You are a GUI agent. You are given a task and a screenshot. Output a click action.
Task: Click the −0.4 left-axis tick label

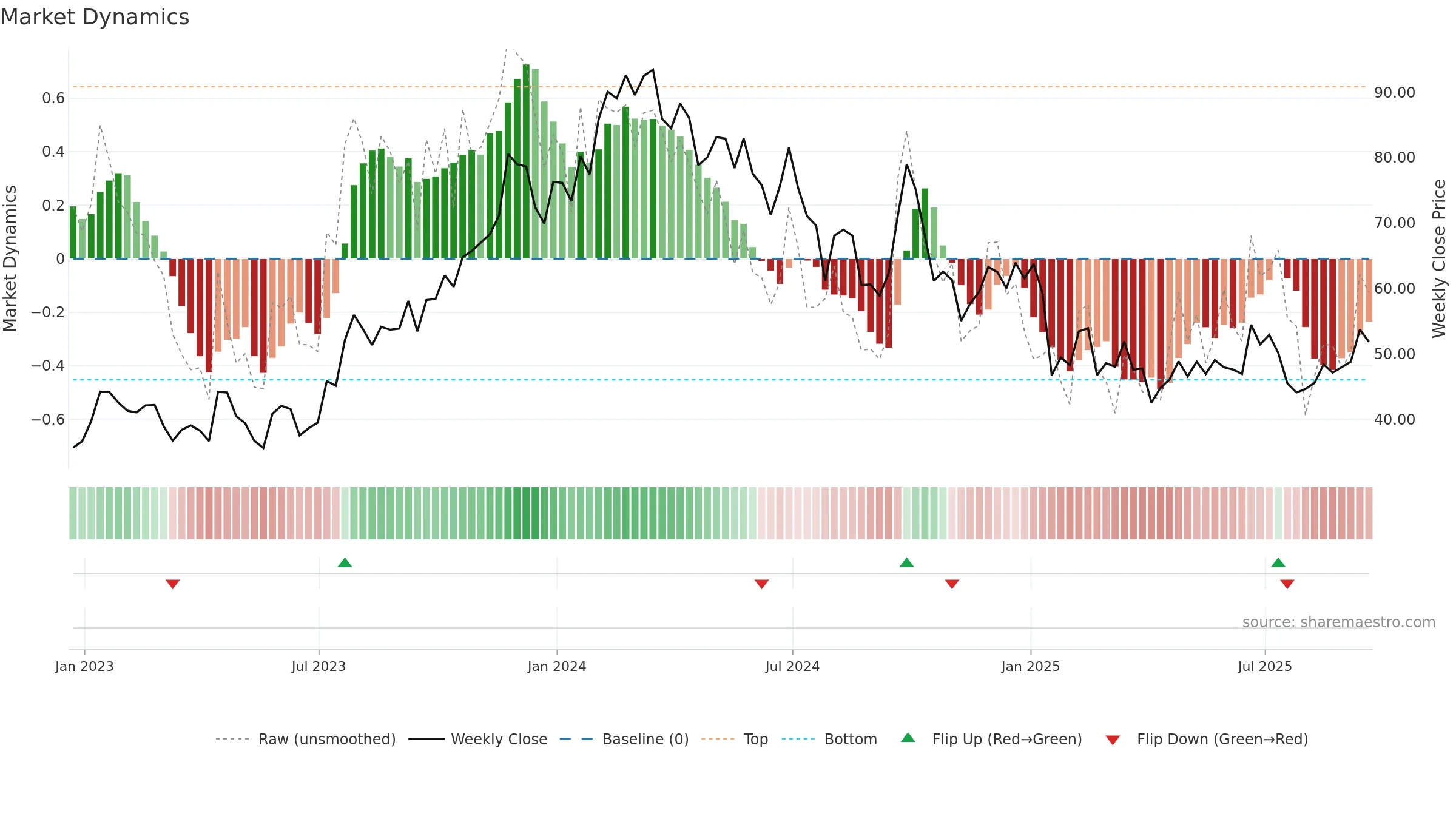coord(48,365)
